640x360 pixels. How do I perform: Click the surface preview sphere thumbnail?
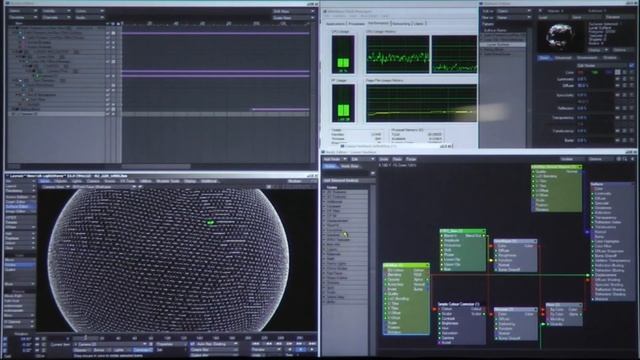561,37
